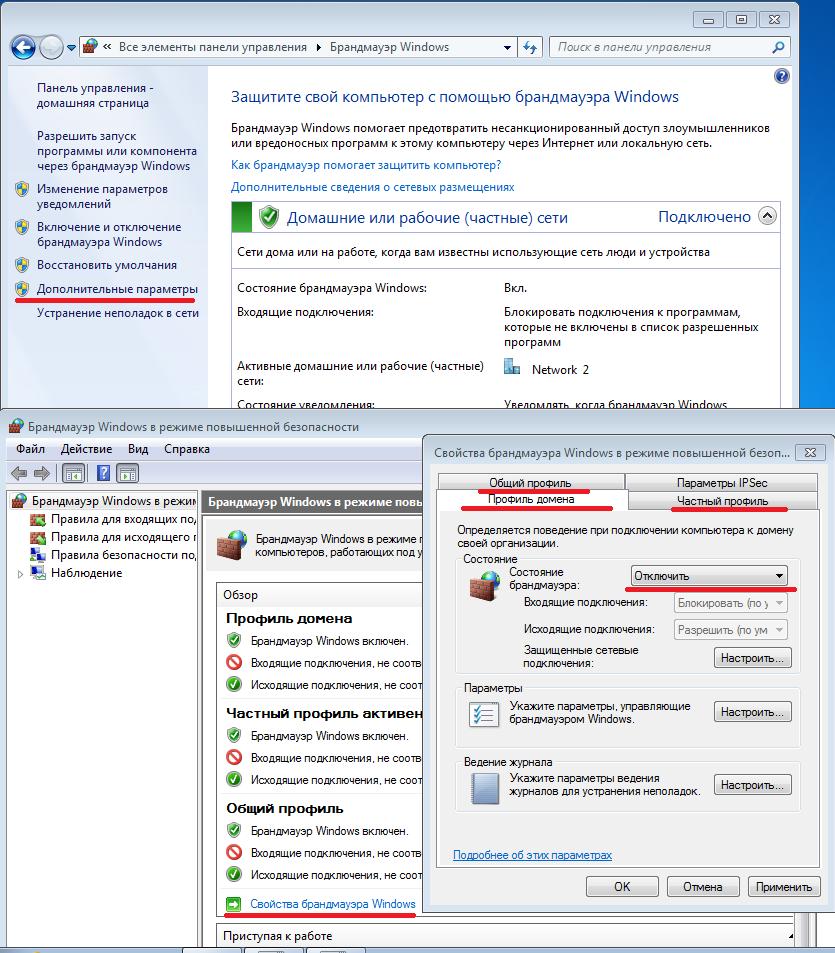Click 'Настроить...' for protected network connections
Viewport: 835px width, 953px height.
752,658
